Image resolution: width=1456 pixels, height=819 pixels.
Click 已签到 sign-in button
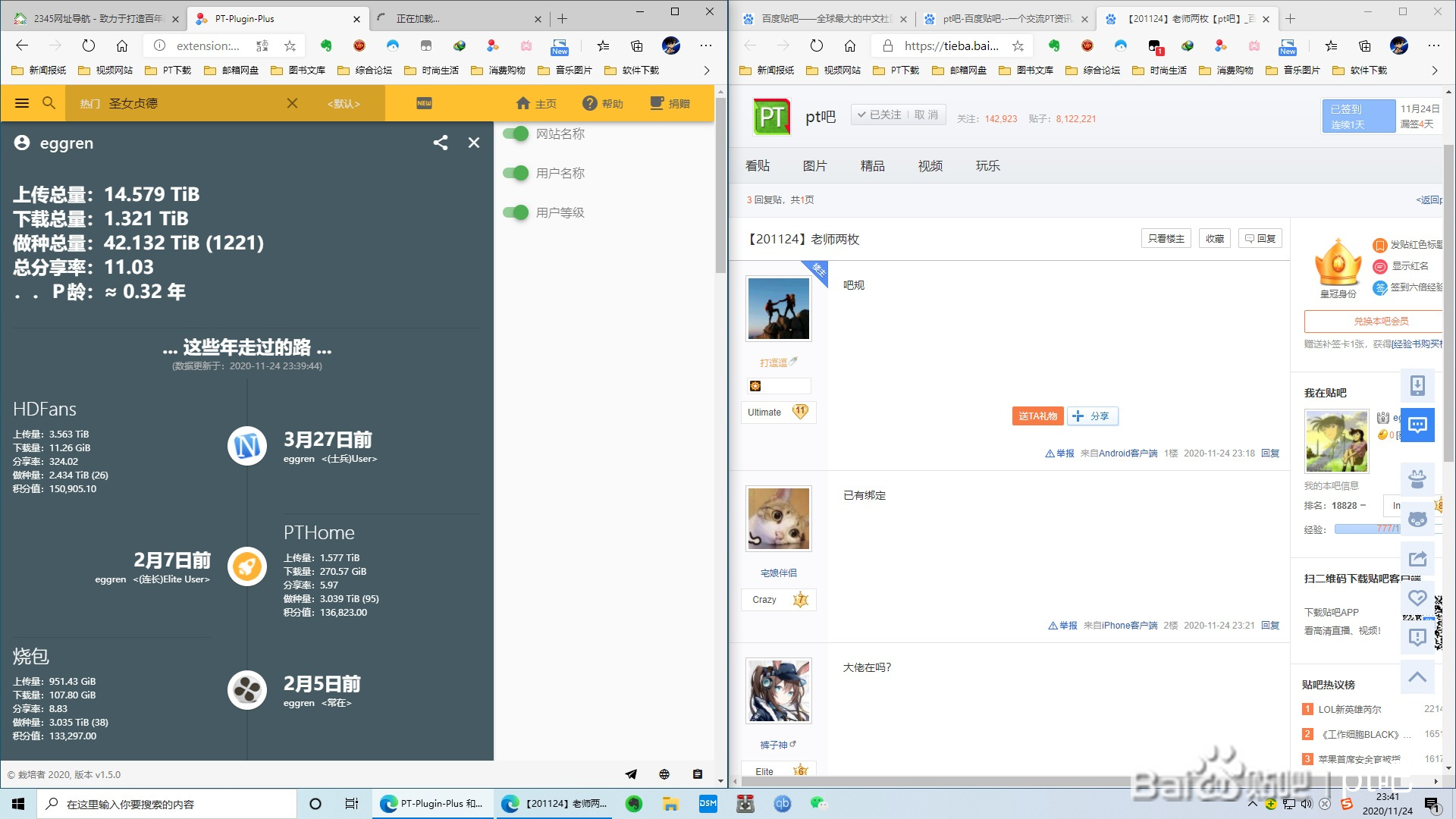coord(1359,116)
